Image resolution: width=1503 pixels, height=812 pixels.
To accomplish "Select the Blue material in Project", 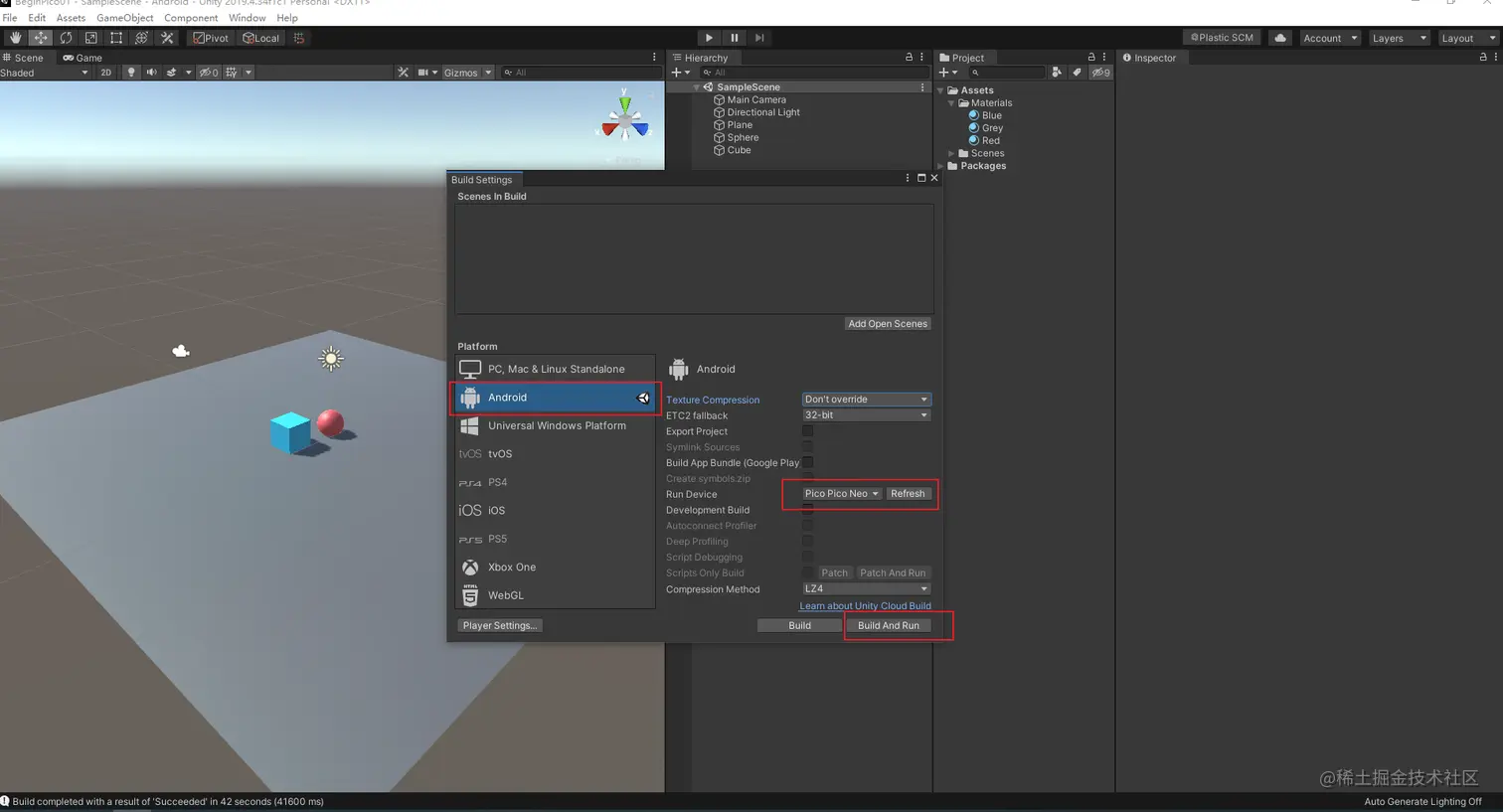I will click(x=985, y=115).
